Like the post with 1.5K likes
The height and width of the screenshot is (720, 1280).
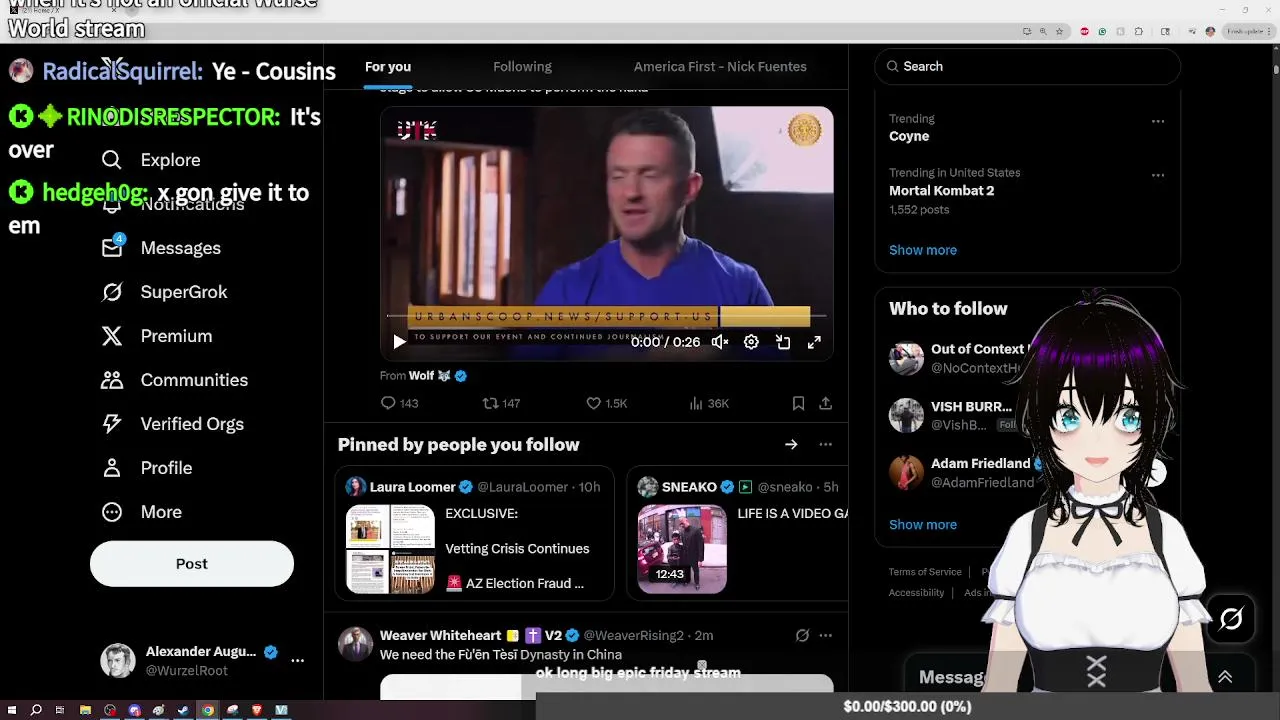[607, 403]
